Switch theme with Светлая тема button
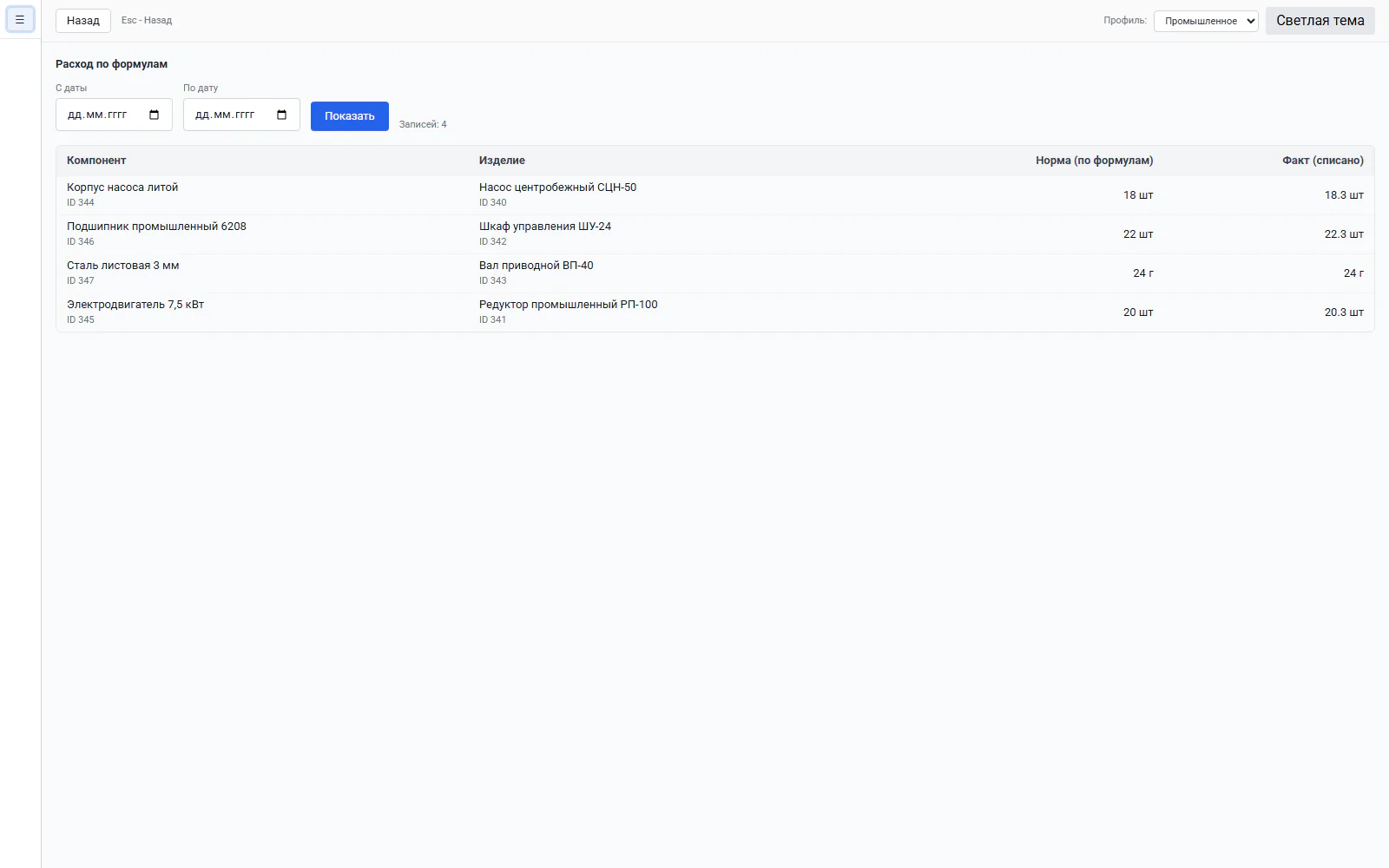The width and height of the screenshot is (1389, 868). pyautogui.click(x=1320, y=21)
